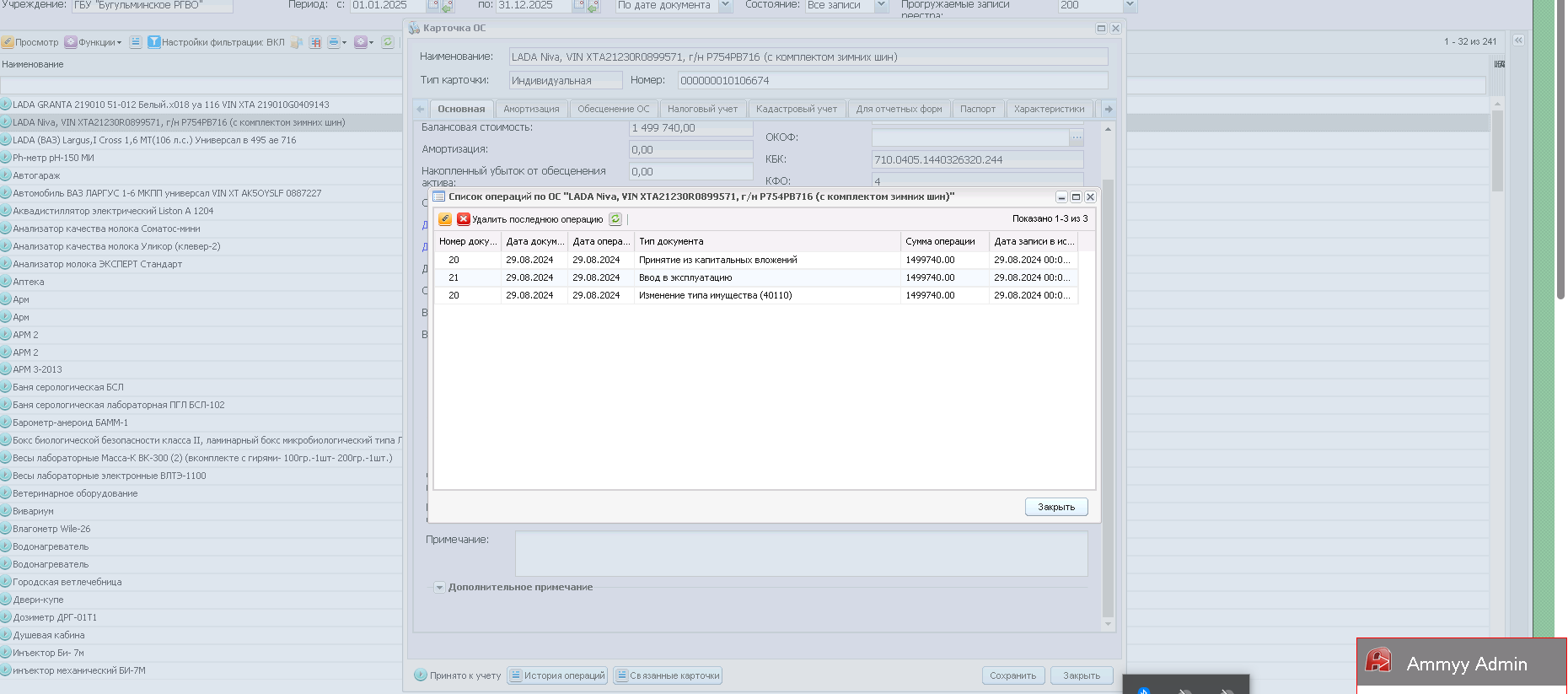Switch to 'Характеристики' tab
Image resolution: width=1568 pixels, height=694 pixels.
click(x=1050, y=109)
